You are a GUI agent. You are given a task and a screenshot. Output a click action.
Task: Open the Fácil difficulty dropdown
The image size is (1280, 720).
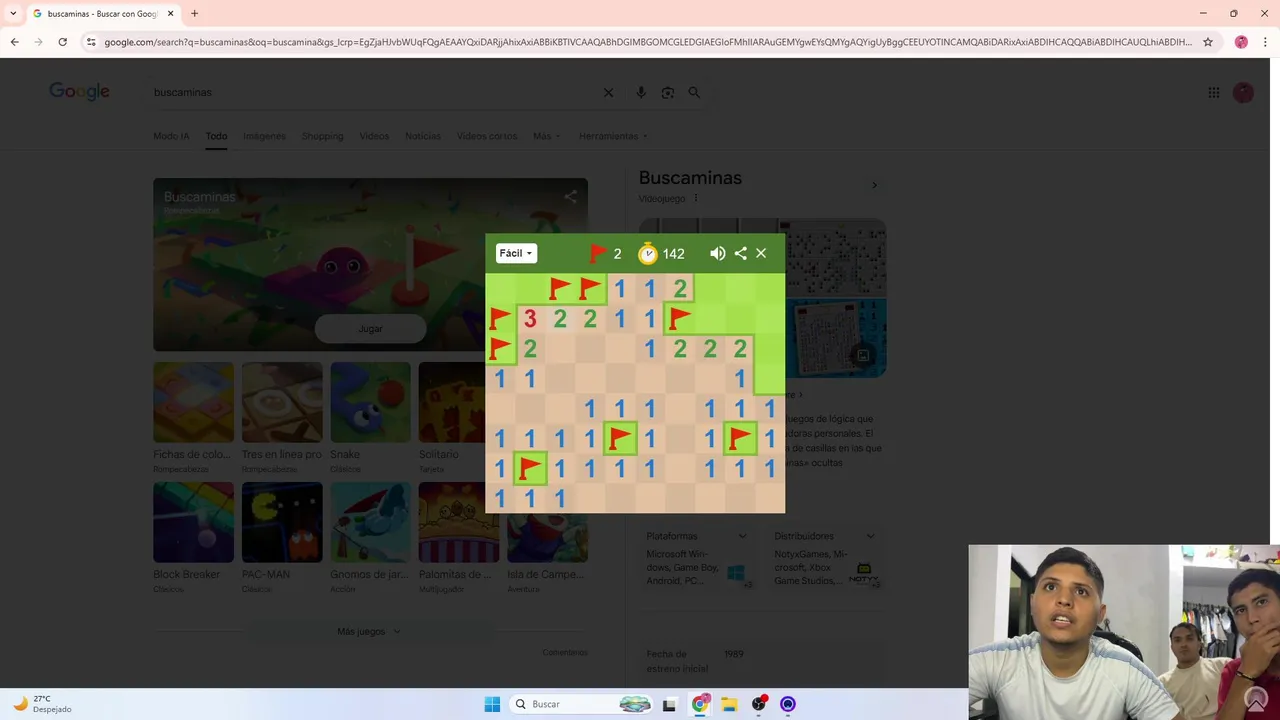[x=516, y=253]
